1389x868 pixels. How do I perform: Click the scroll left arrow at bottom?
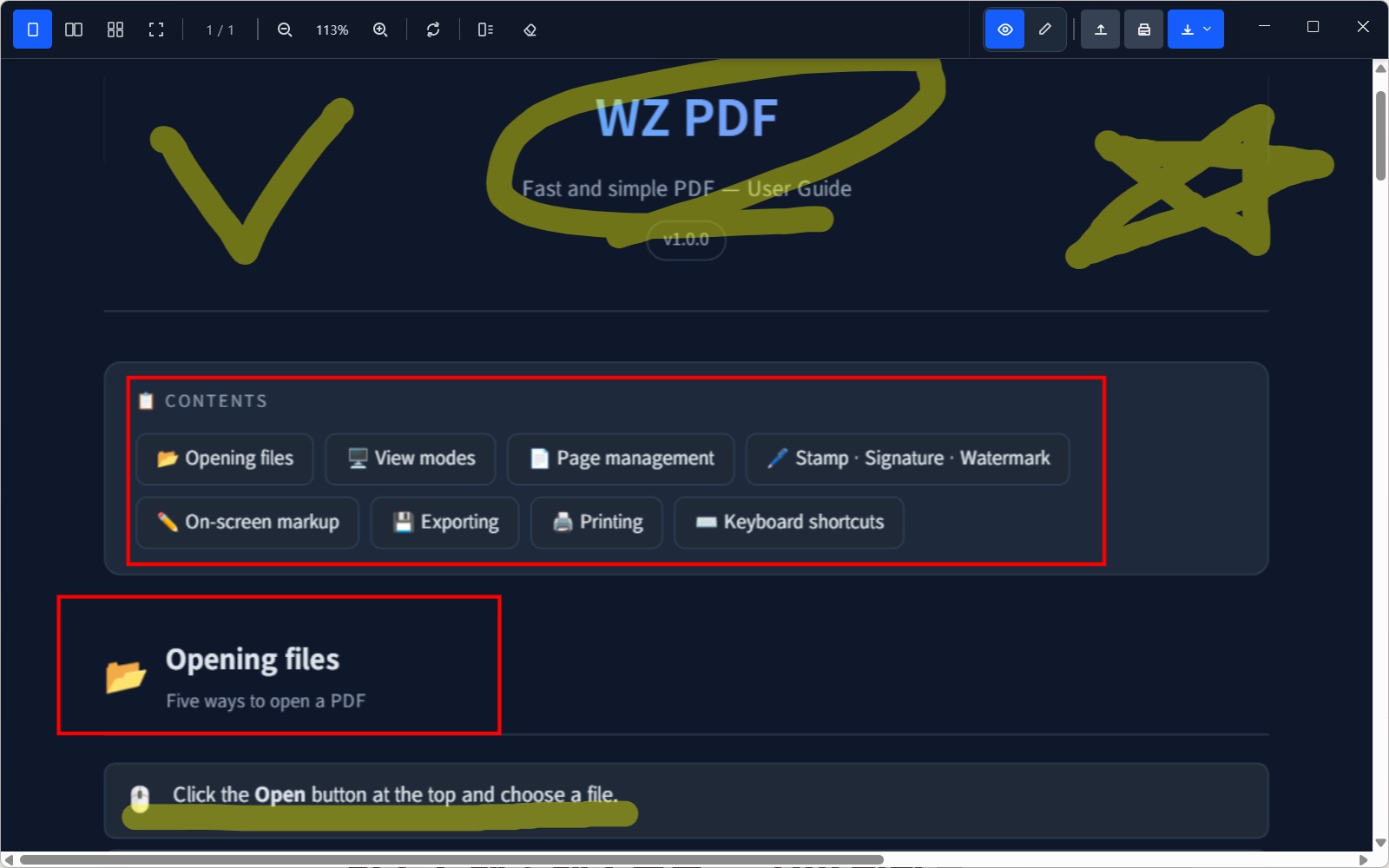click(9, 860)
